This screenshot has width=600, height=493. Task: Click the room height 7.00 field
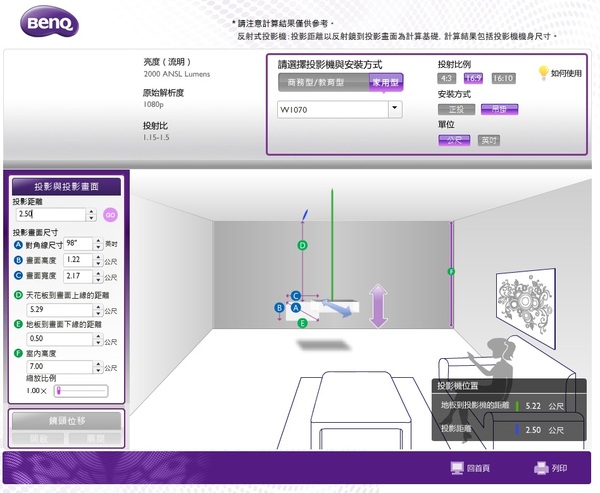click(60, 367)
